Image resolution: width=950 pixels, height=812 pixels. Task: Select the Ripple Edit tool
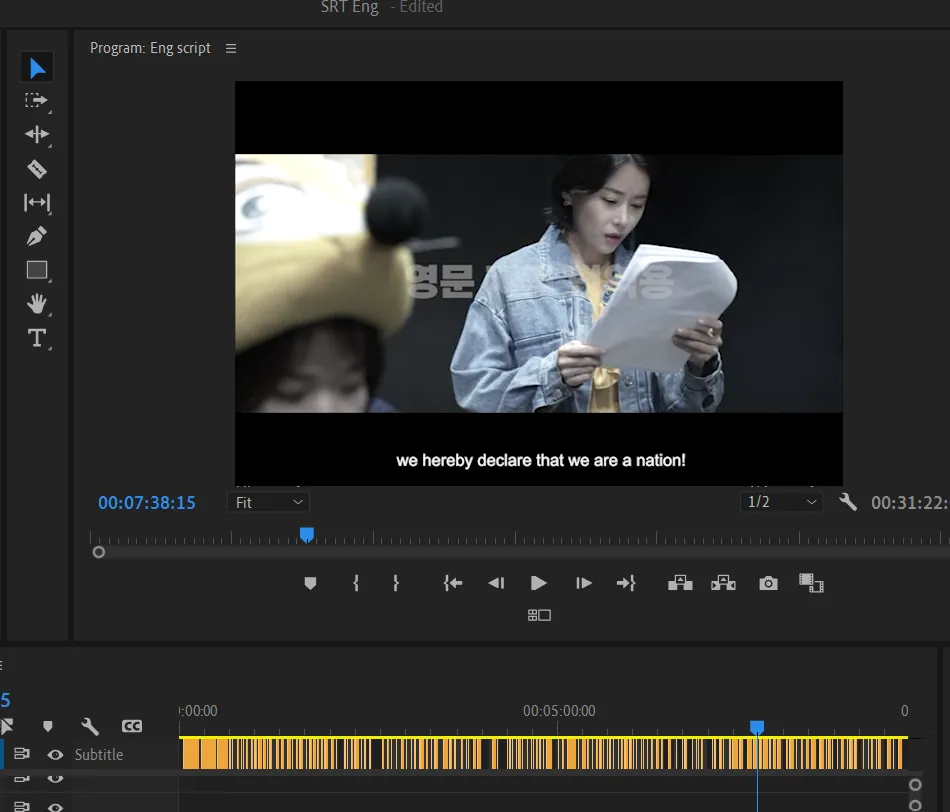(37, 134)
